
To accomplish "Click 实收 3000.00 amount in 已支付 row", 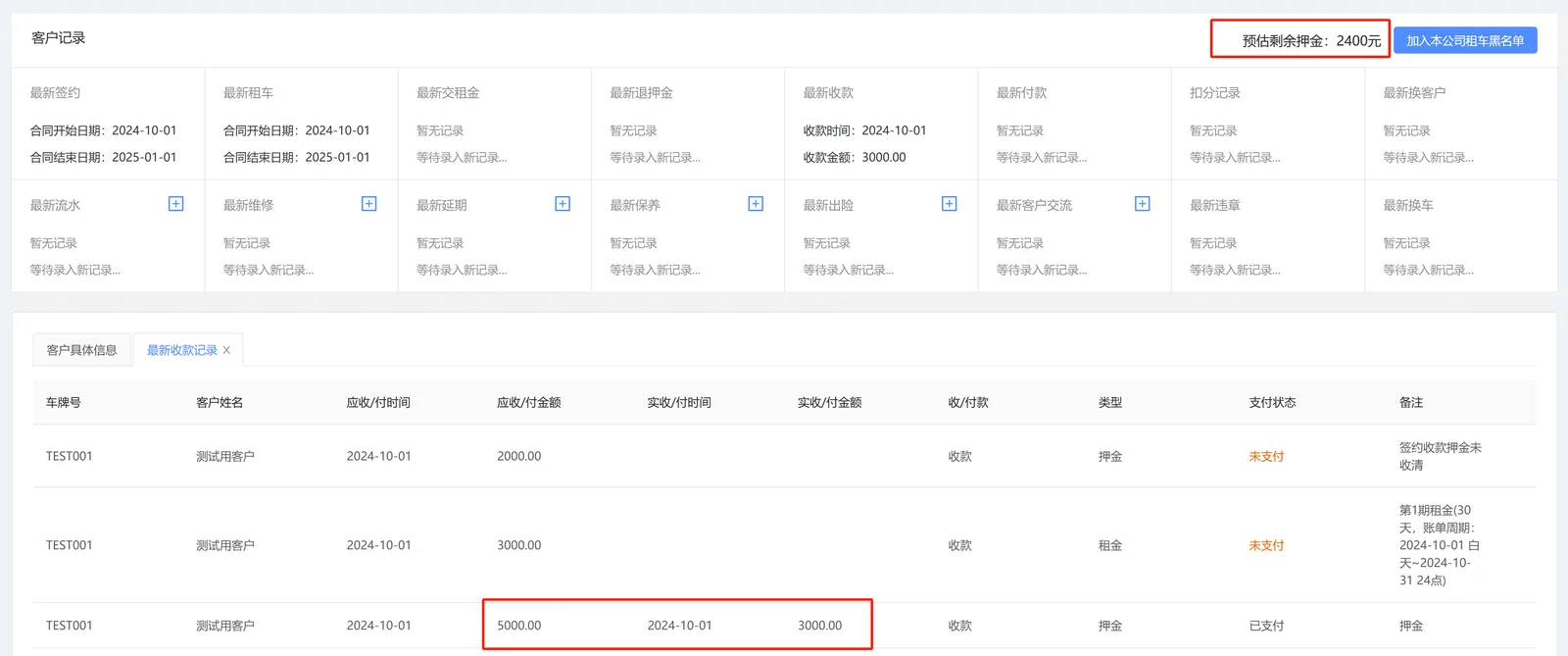I will [x=819, y=626].
